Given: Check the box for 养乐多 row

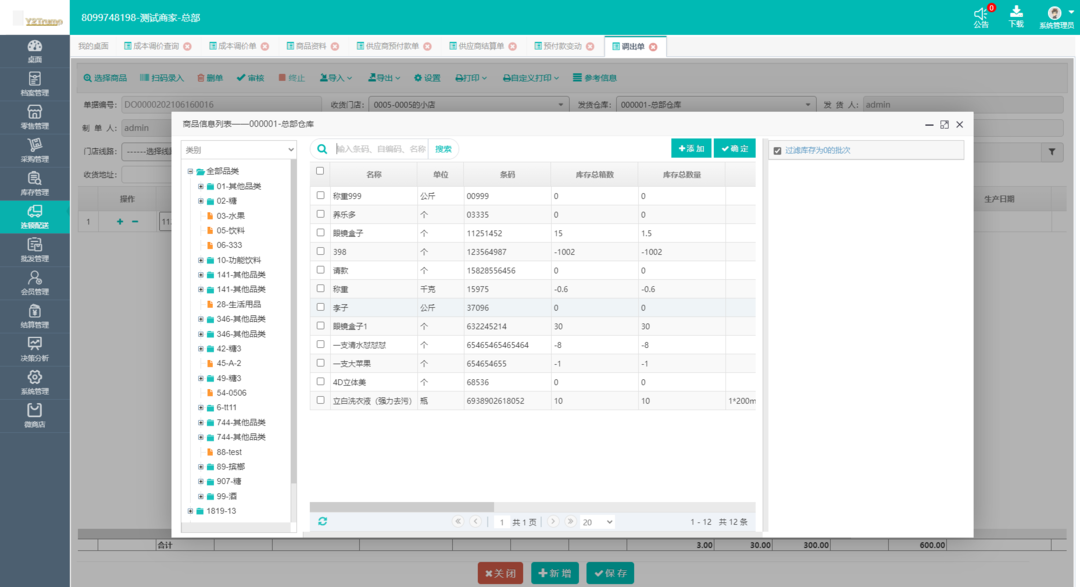Looking at the screenshot, I should point(320,214).
